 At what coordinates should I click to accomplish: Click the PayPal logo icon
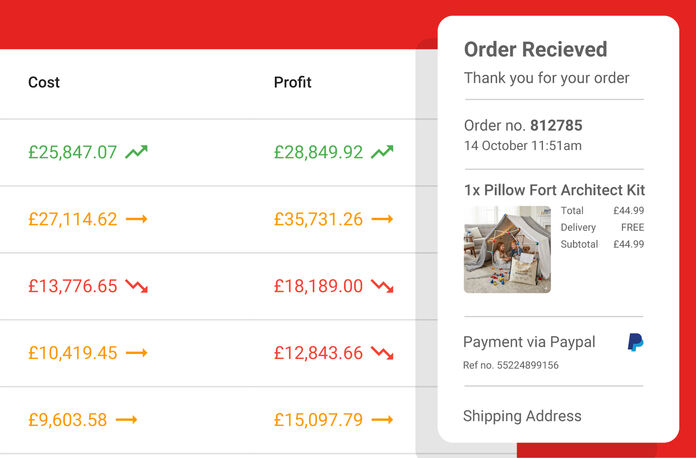click(635, 342)
